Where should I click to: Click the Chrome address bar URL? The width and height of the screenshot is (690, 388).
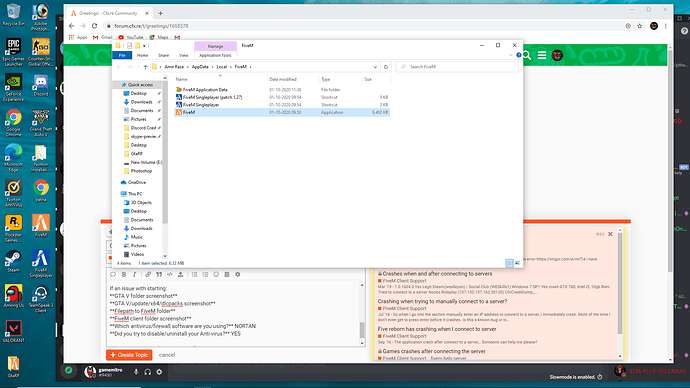pos(151,26)
